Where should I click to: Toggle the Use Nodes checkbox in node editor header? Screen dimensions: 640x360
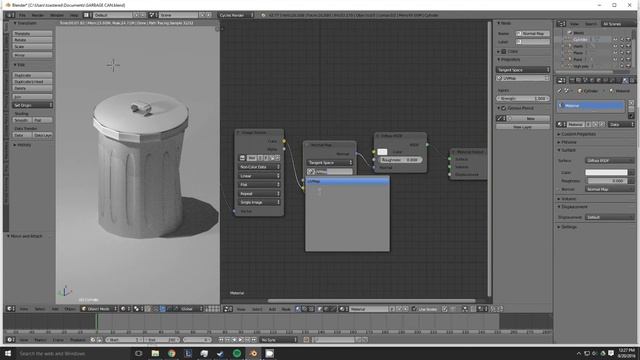coord(414,309)
